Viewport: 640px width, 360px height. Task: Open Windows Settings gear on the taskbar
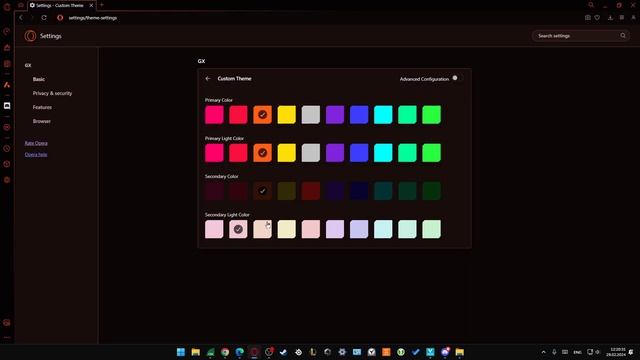[342, 352]
